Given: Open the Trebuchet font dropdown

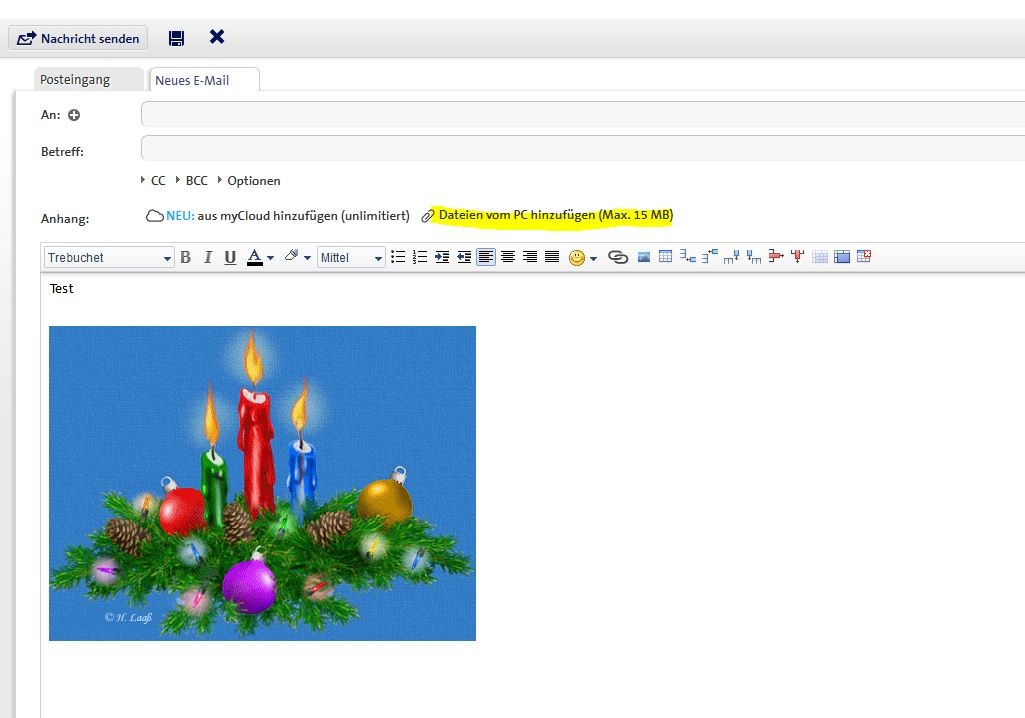Looking at the screenshot, I should coord(106,257).
